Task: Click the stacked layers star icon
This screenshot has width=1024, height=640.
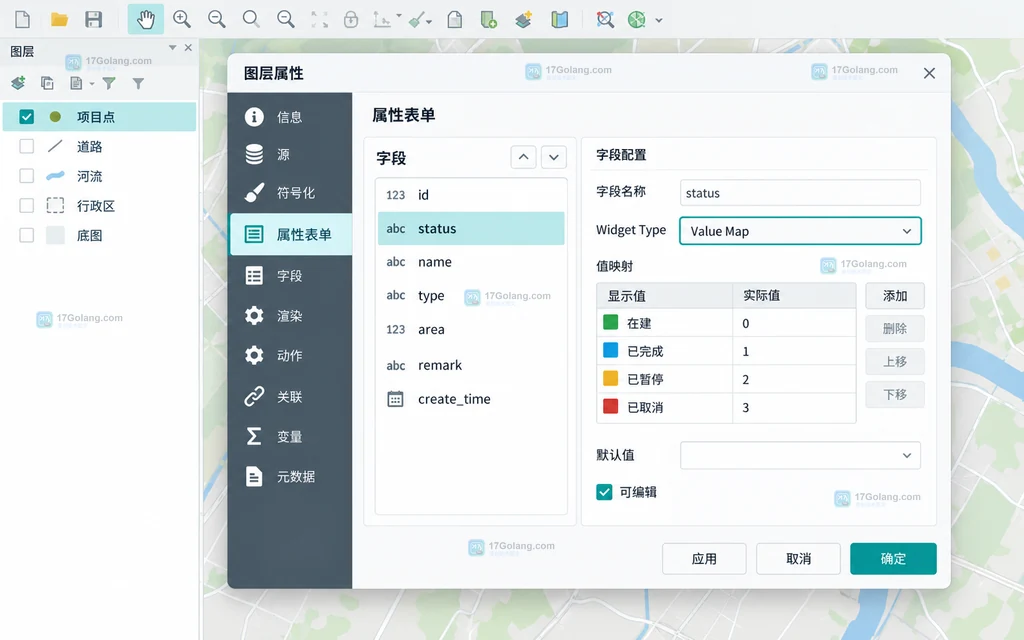Action: [523, 20]
